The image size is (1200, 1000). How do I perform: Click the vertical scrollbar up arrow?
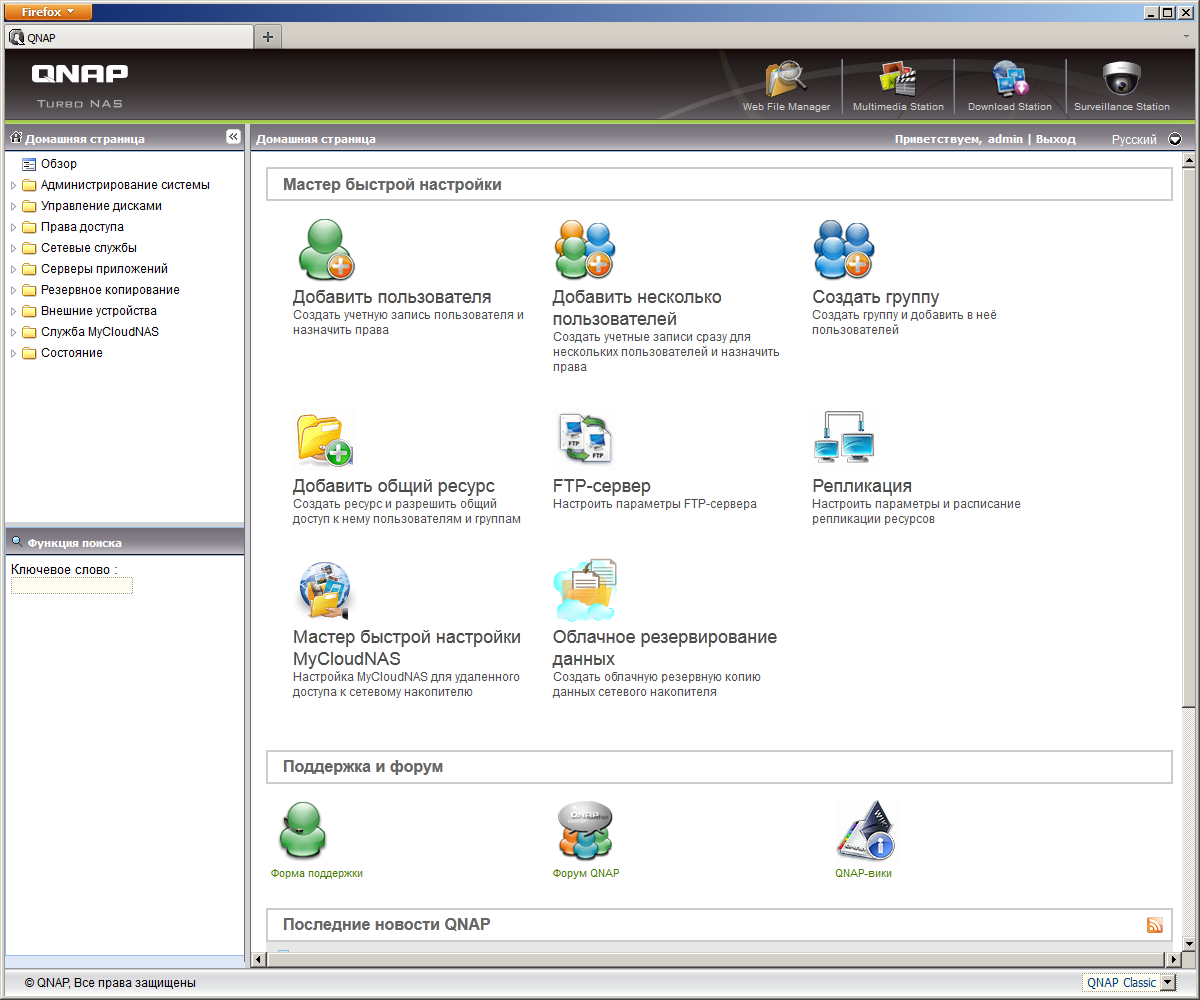tap(1190, 161)
